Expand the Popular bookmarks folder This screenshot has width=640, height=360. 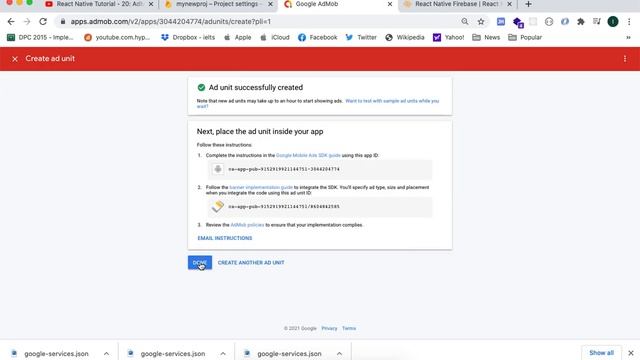[x=525, y=38]
